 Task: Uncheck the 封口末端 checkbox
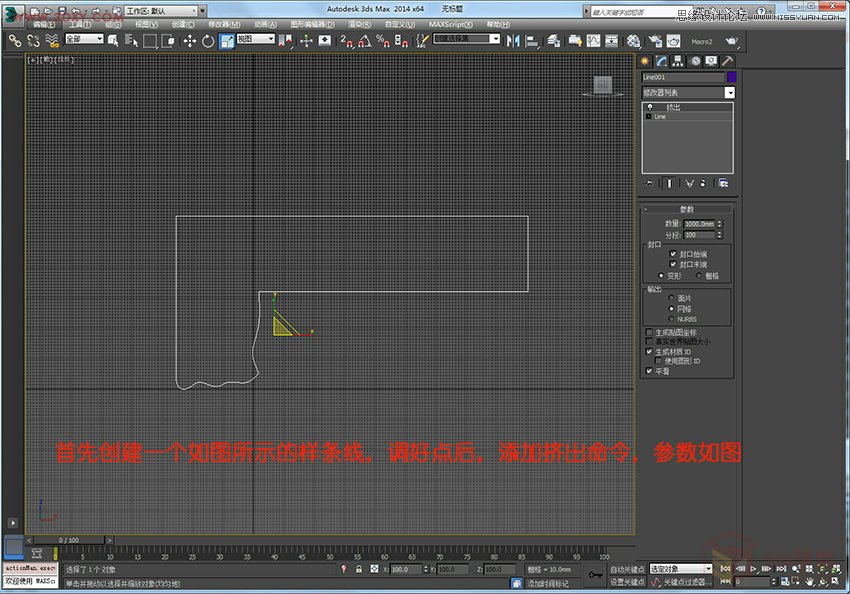[x=672, y=264]
